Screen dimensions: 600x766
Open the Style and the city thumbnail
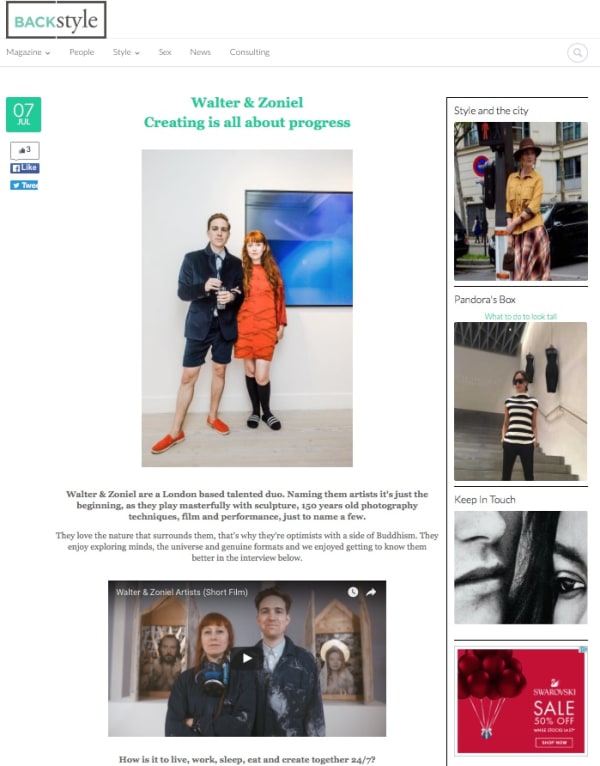point(520,201)
